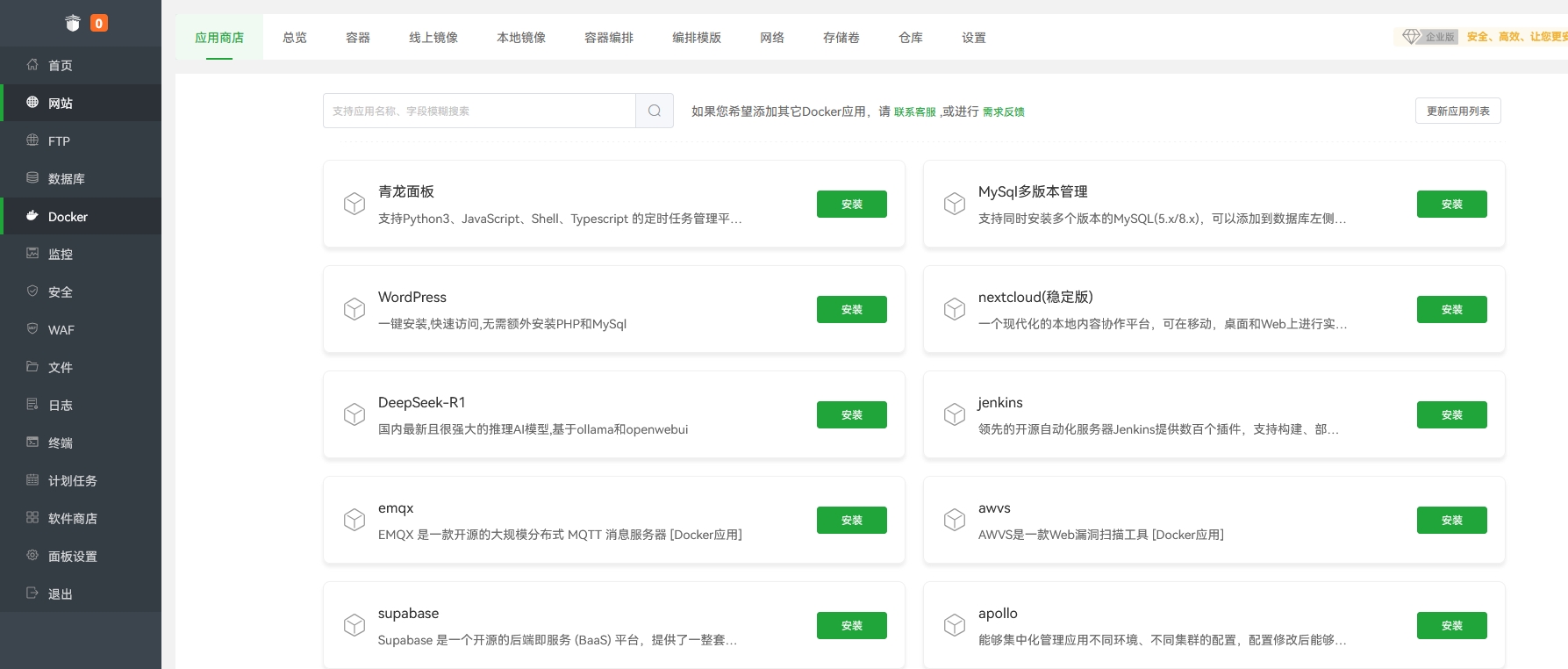
Task: Install the awvs app
Action: pyautogui.click(x=1452, y=520)
